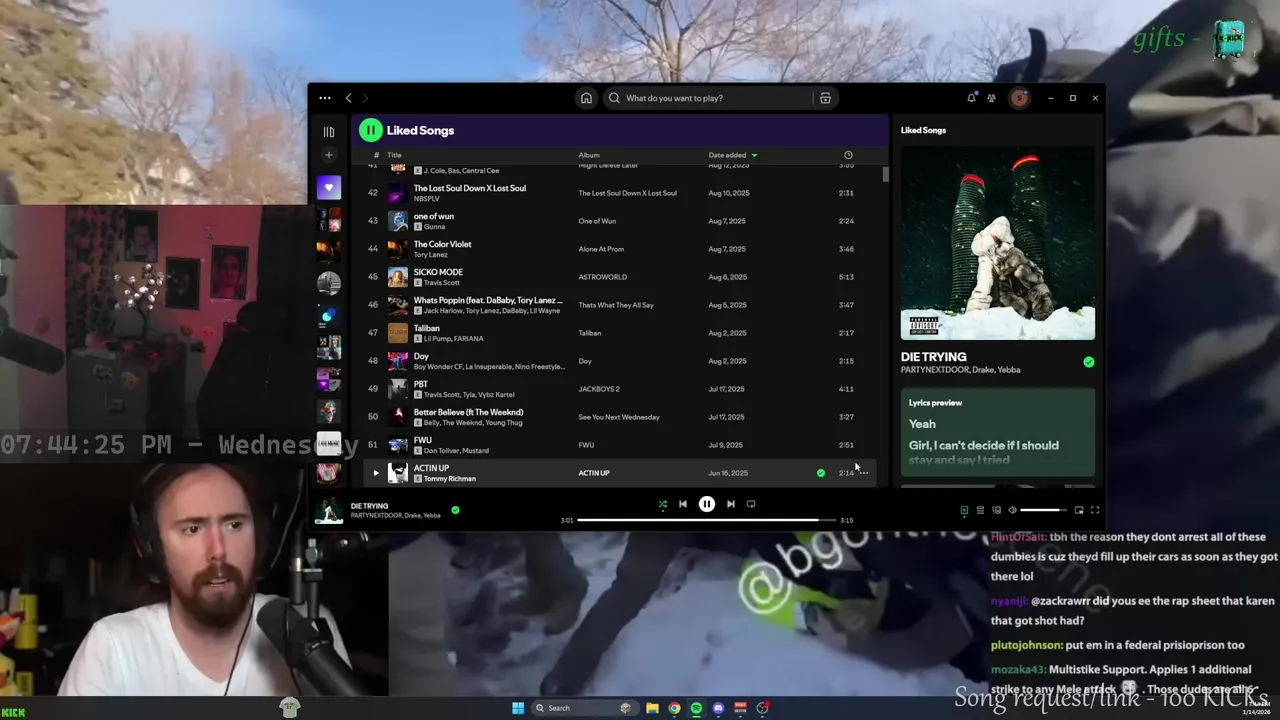Screen dimensions: 1280x720
Task: Open the Lyrics preview card
Action: click(x=998, y=431)
